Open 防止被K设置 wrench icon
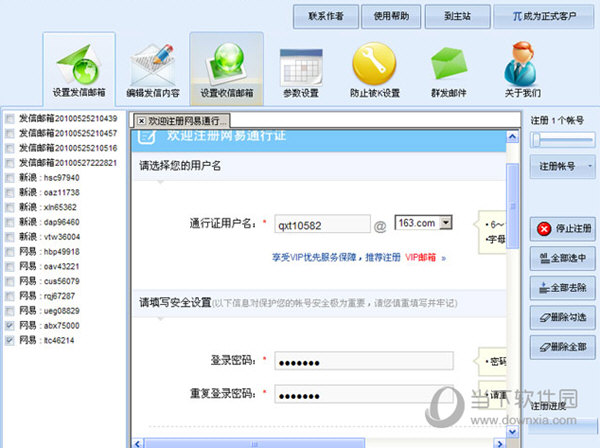Viewport: 600px width, 448px height. click(x=375, y=70)
